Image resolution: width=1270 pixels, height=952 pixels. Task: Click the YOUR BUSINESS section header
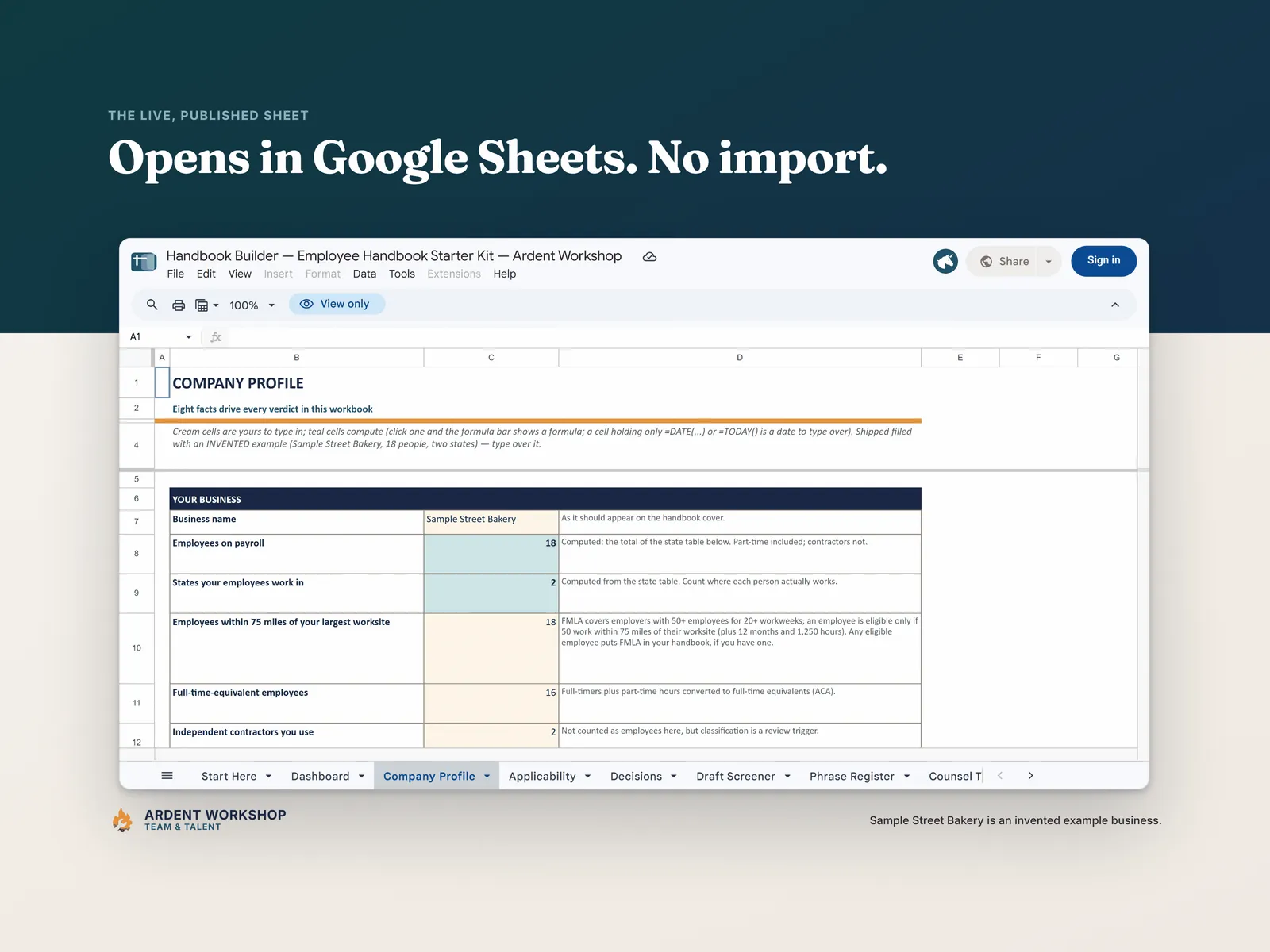point(545,499)
